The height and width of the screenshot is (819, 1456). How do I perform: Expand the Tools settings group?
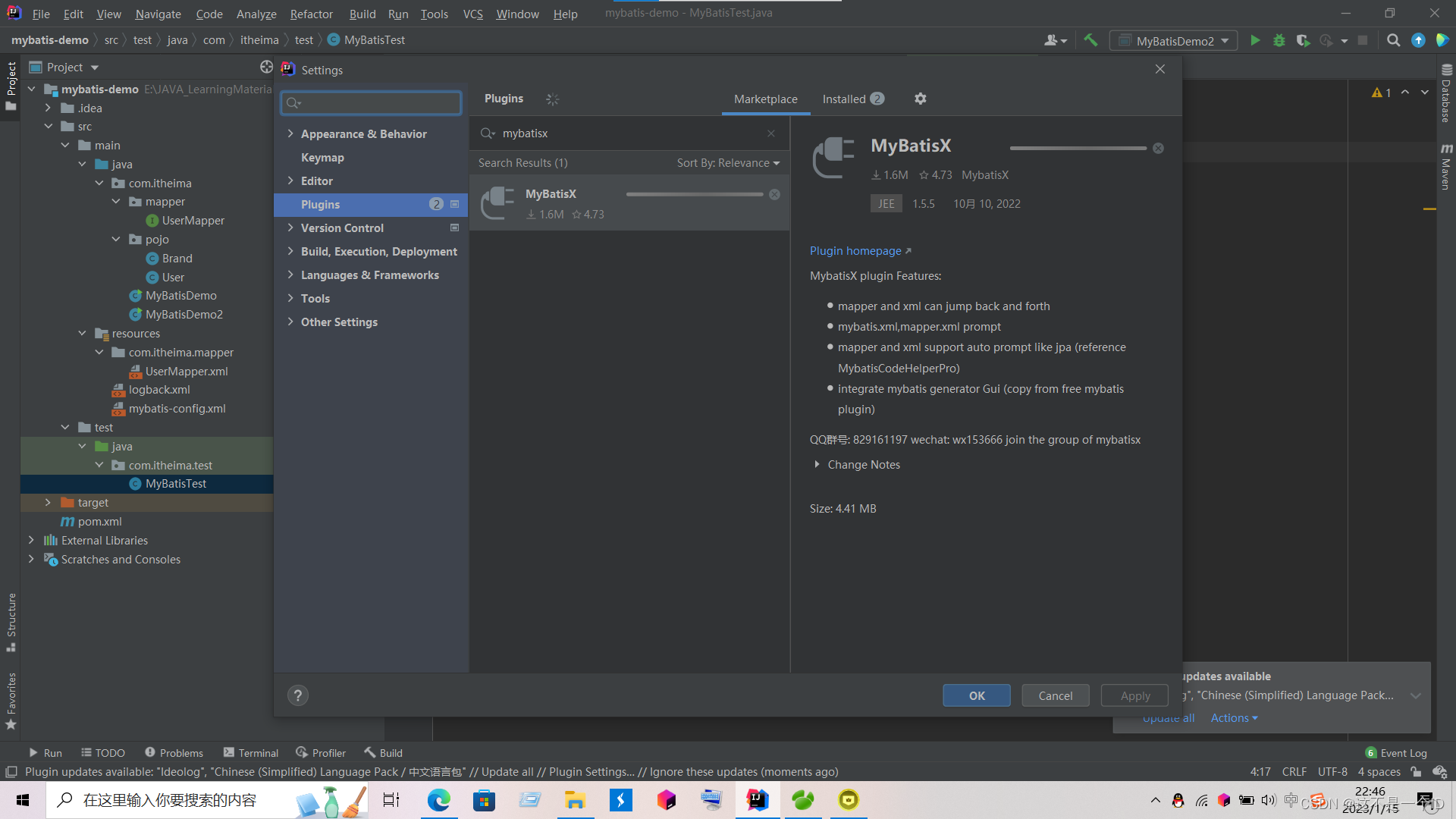point(290,298)
